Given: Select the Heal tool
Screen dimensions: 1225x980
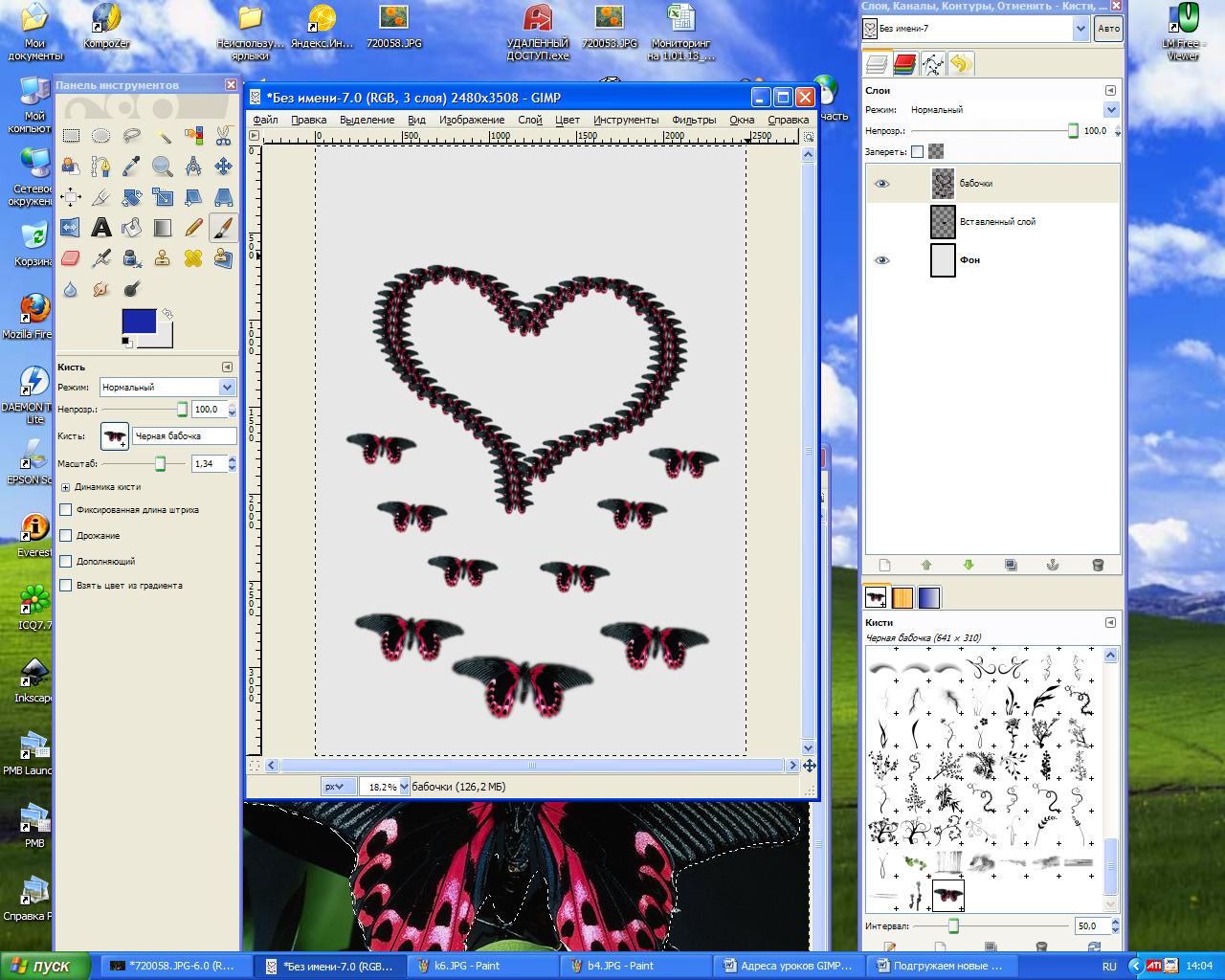Looking at the screenshot, I should [193, 258].
